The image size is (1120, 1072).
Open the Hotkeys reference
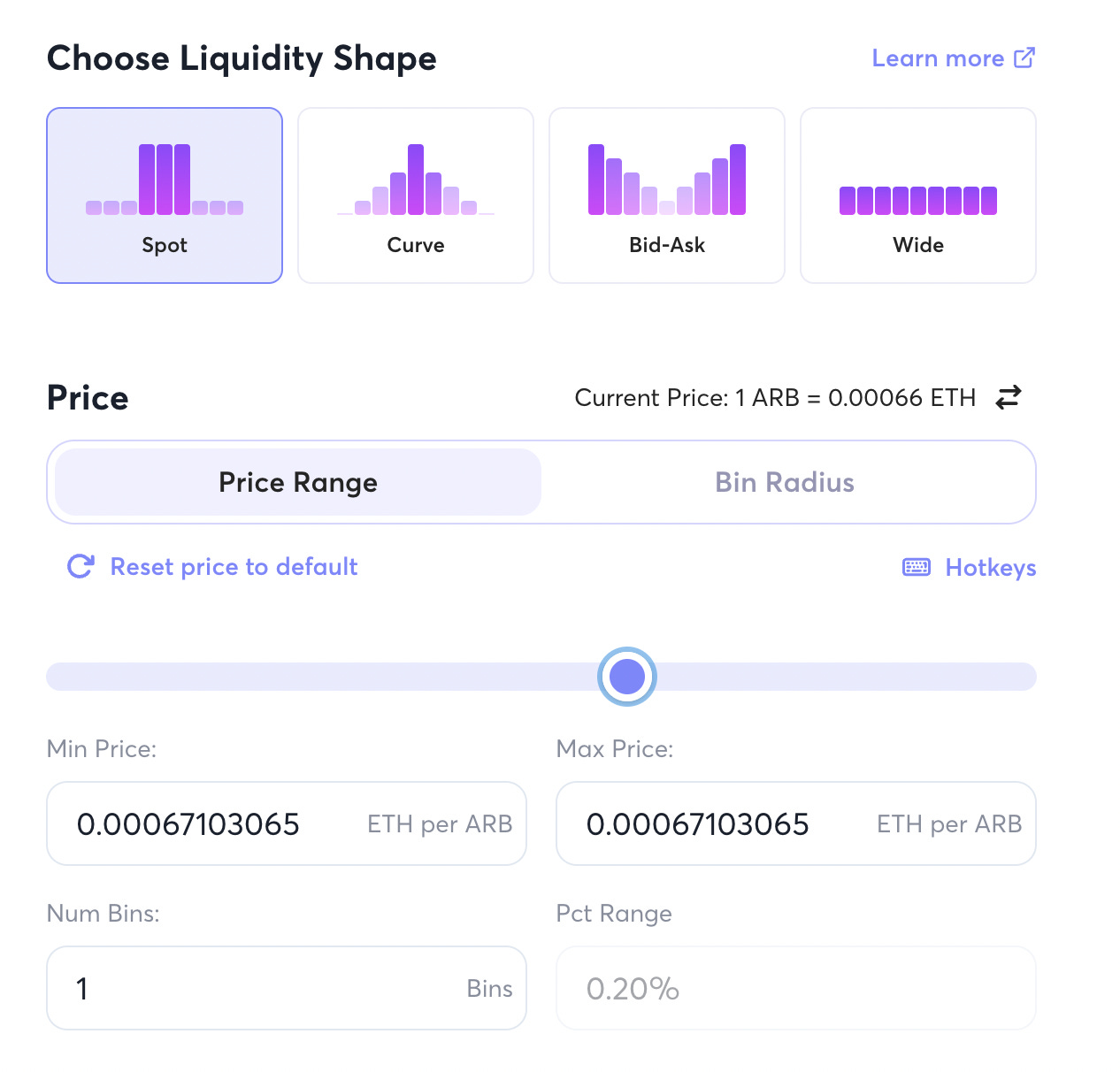(990, 567)
